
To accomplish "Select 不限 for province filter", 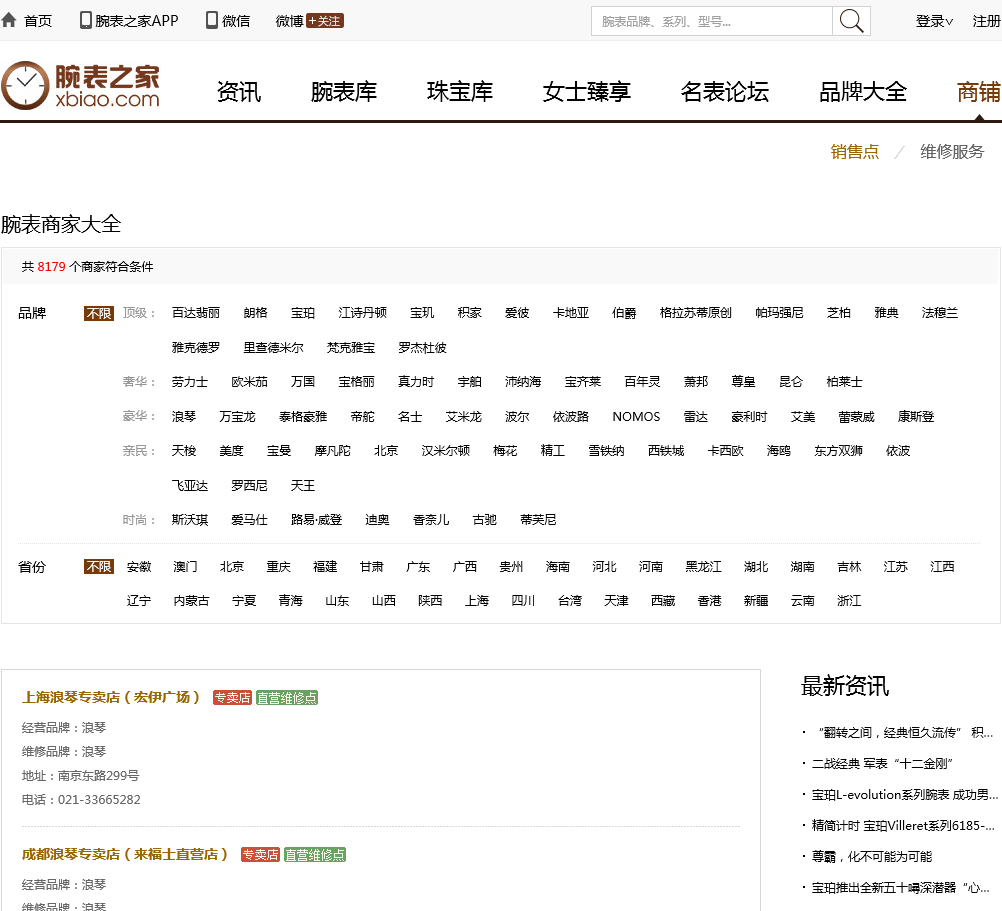I will point(99,567).
